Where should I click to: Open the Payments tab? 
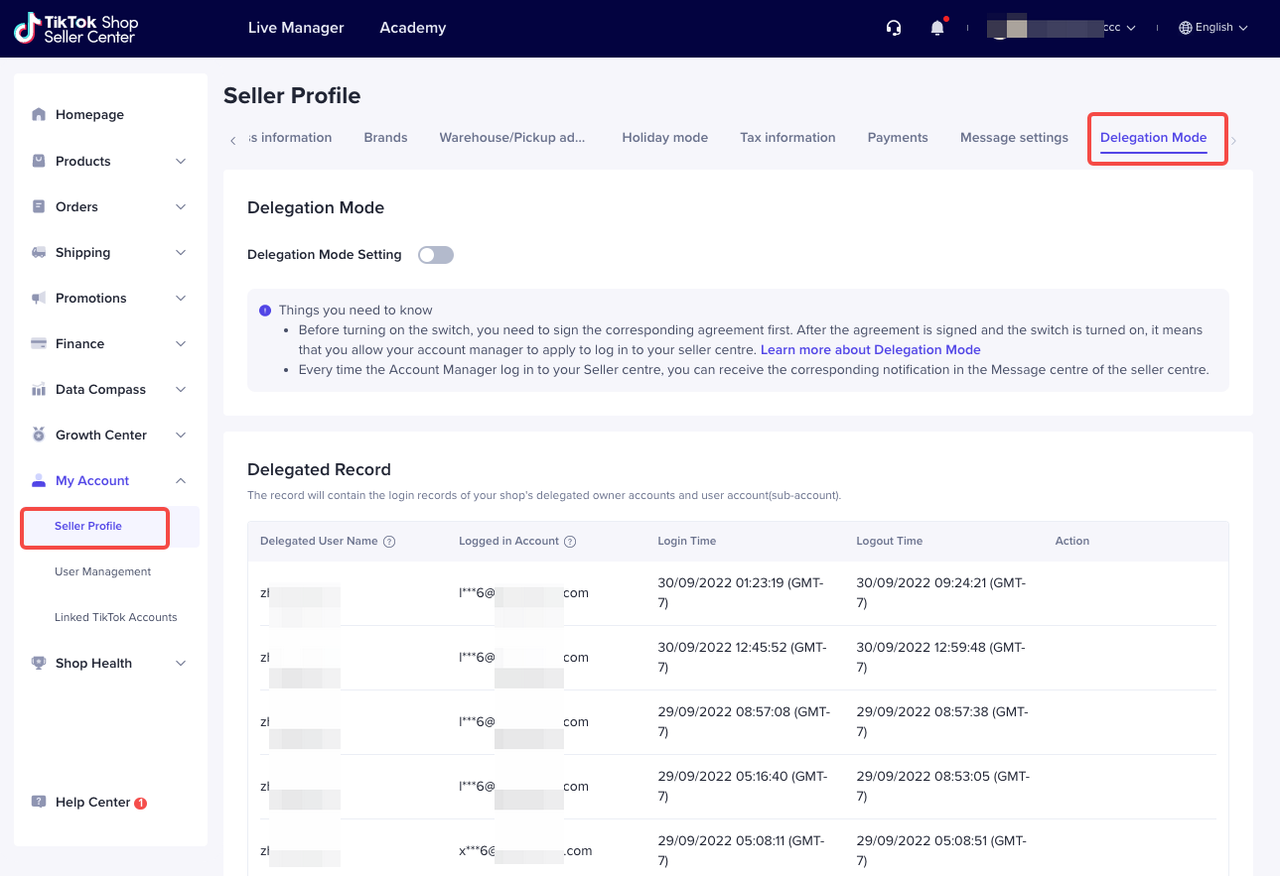897,138
